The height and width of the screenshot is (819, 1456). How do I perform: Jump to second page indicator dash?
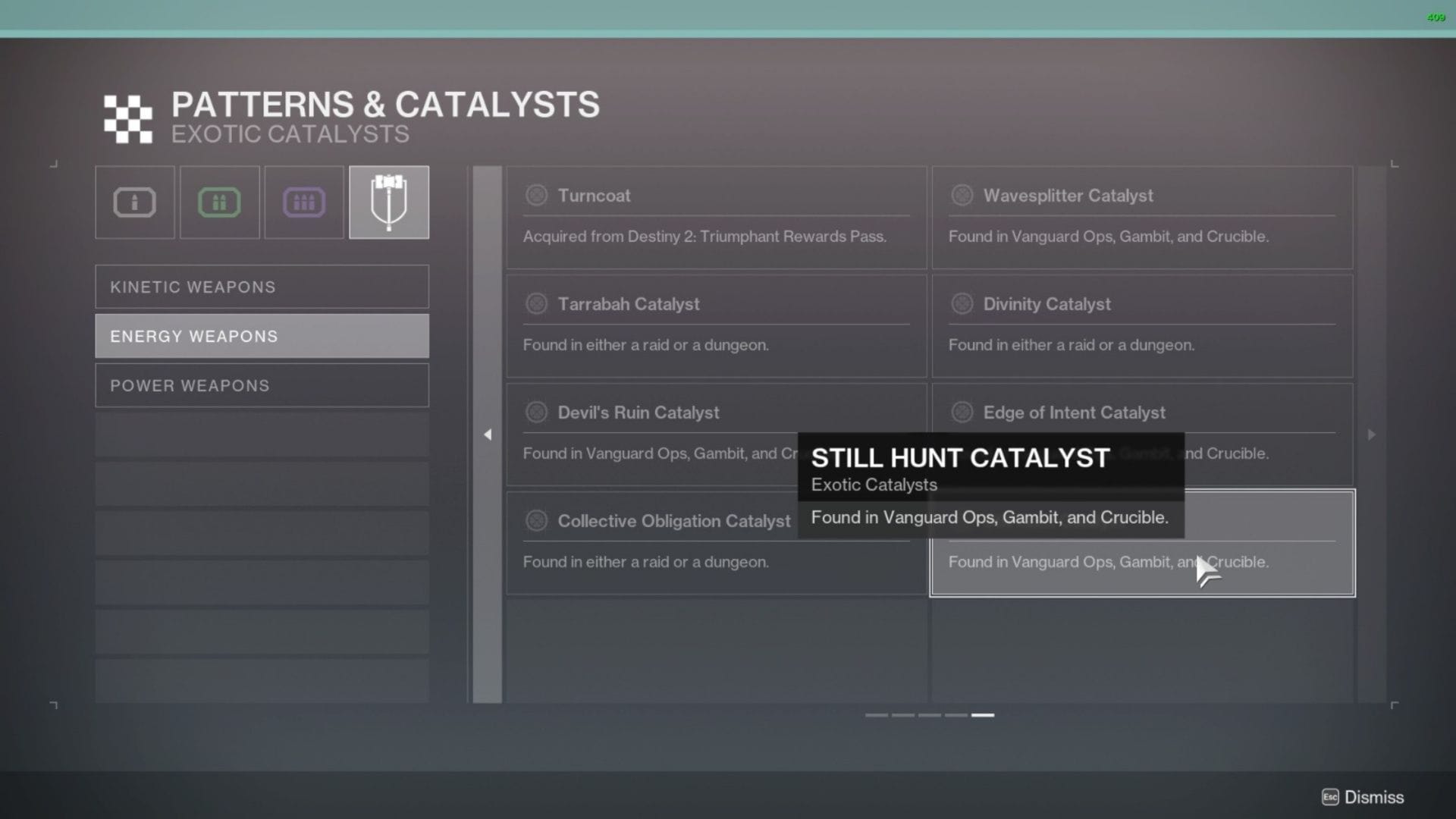pyautogui.click(x=902, y=715)
